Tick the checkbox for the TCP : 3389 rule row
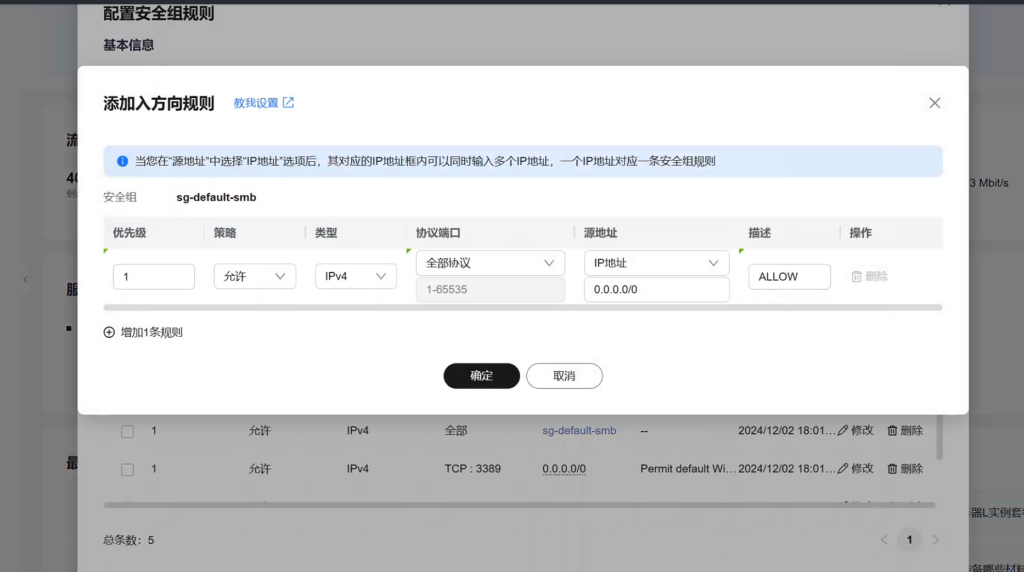 [127, 469]
